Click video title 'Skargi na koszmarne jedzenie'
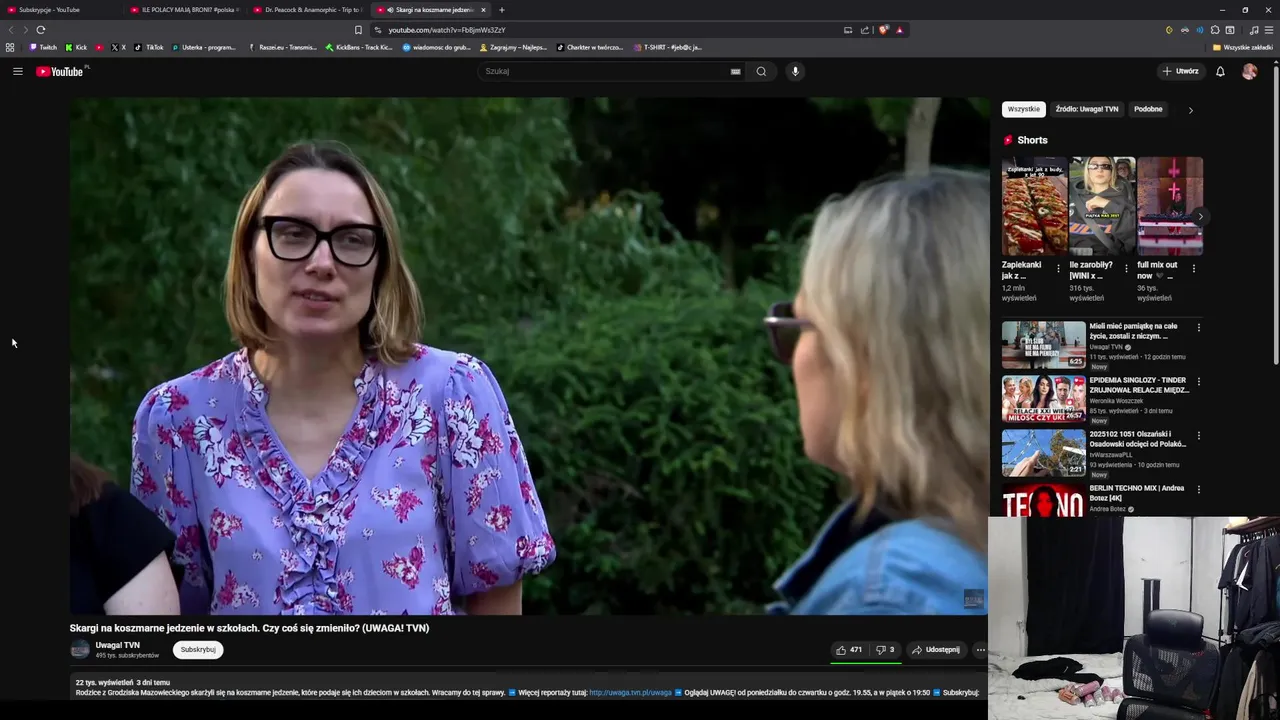1280x720 pixels. tap(249, 628)
